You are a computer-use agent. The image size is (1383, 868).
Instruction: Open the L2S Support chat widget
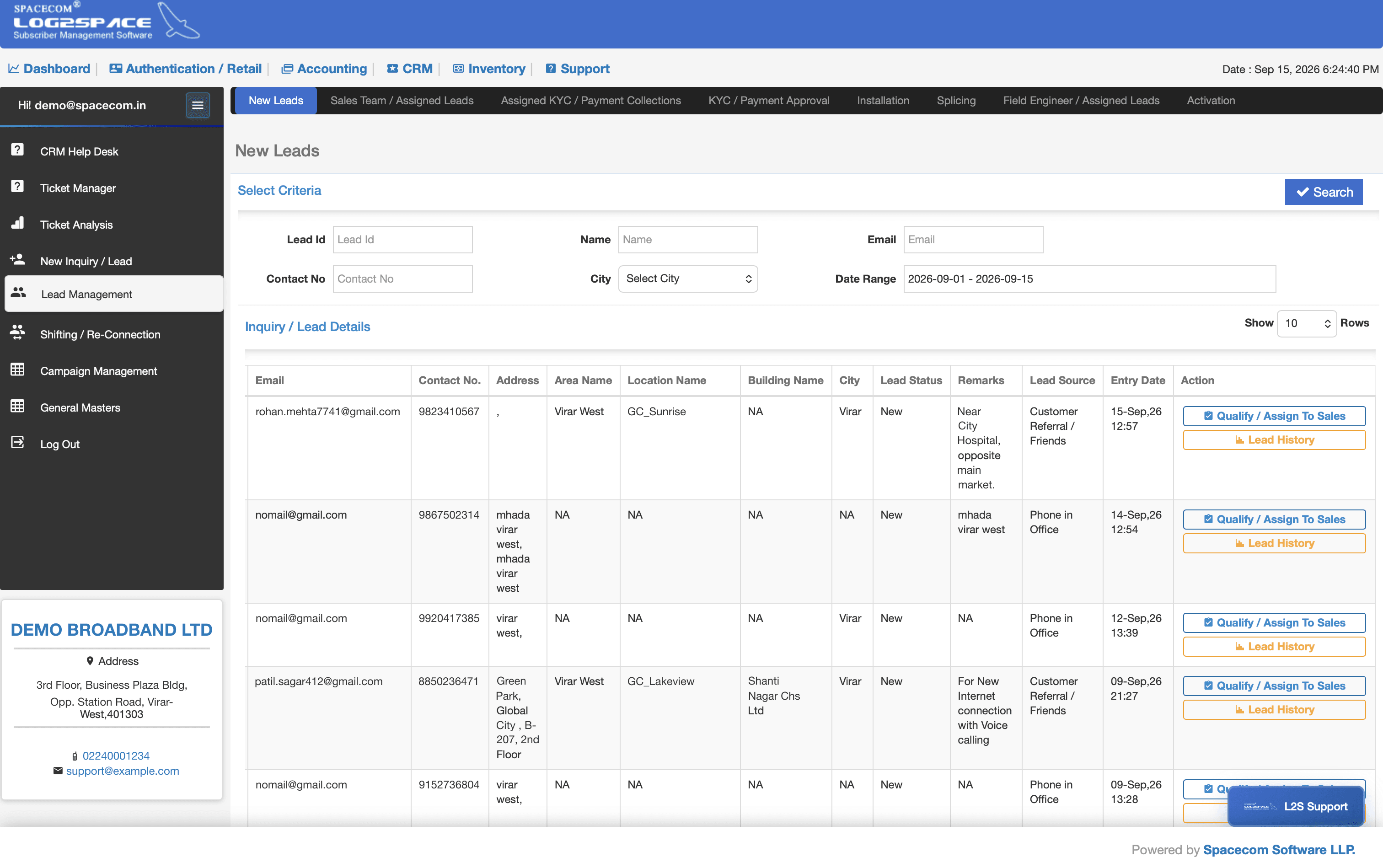(x=1295, y=806)
